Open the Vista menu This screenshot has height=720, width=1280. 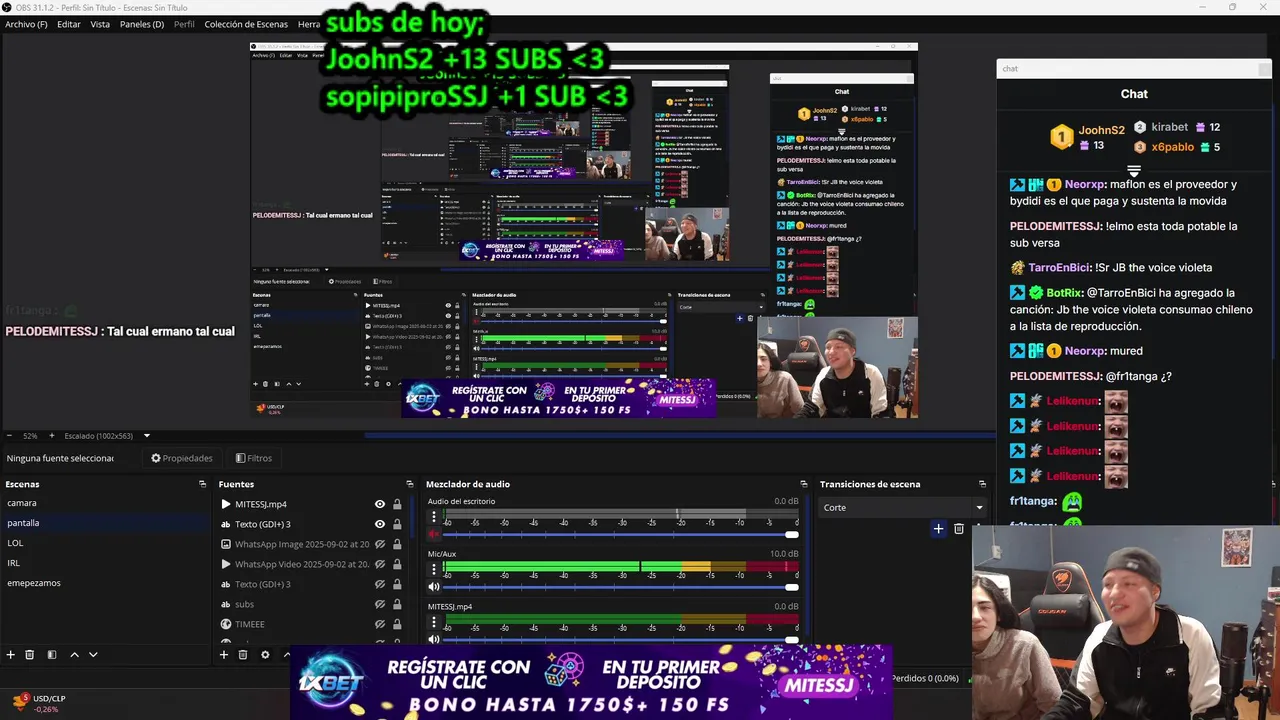coord(100,24)
